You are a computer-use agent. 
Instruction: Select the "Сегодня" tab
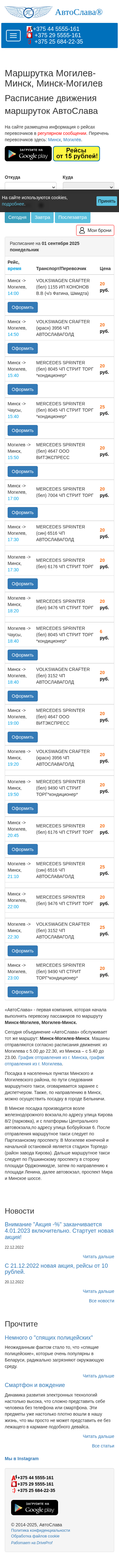tap(17, 217)
